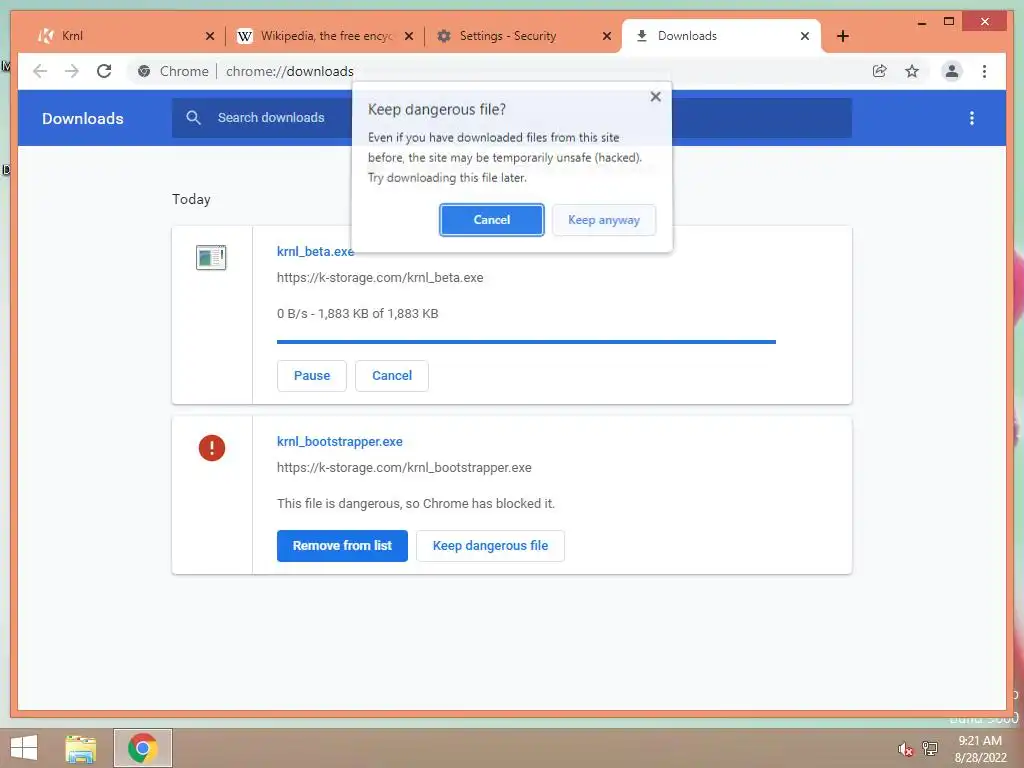
Task: Open Chrome's three-dot menu
Action: (x=984, y=71)
